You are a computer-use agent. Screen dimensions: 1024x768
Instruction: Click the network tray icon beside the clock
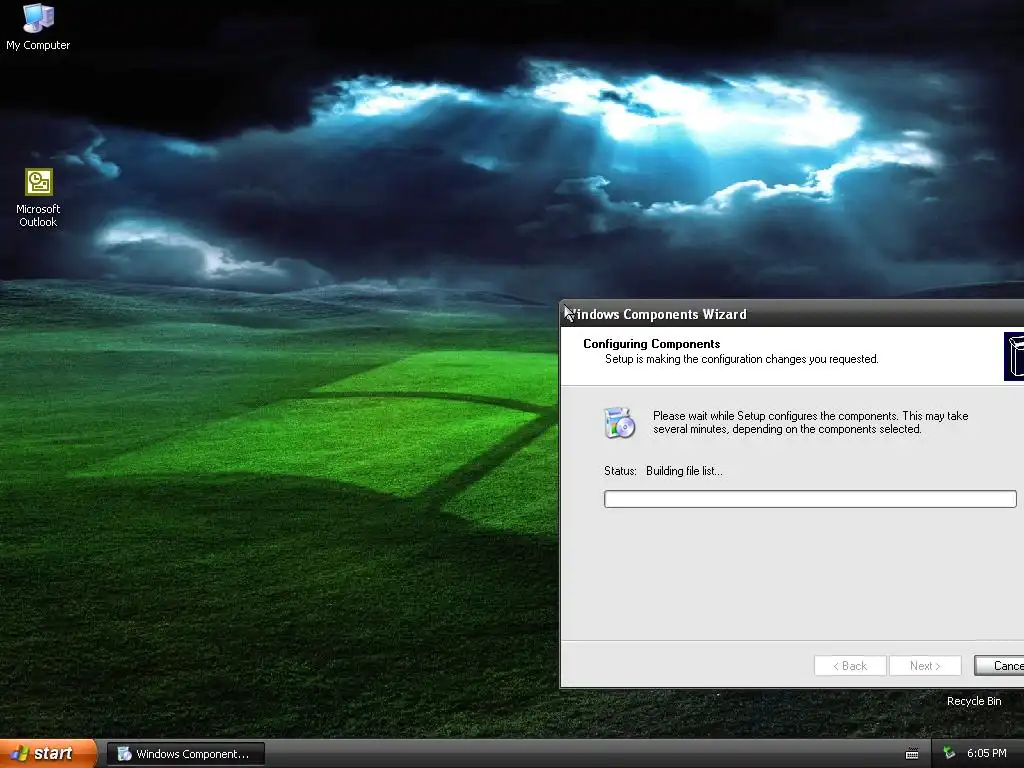click(949, 754)
